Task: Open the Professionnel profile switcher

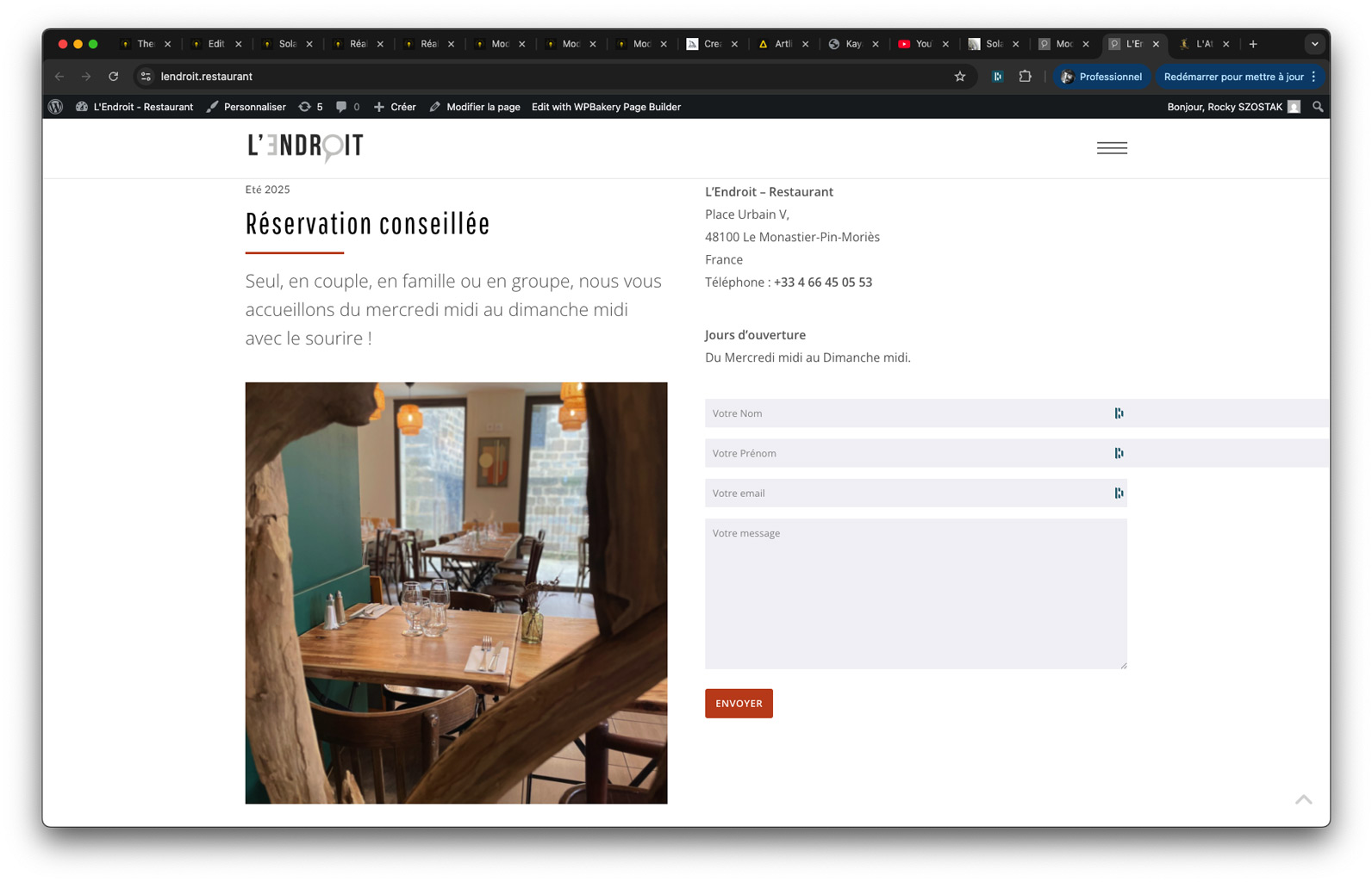Action: click(1101, 77)
